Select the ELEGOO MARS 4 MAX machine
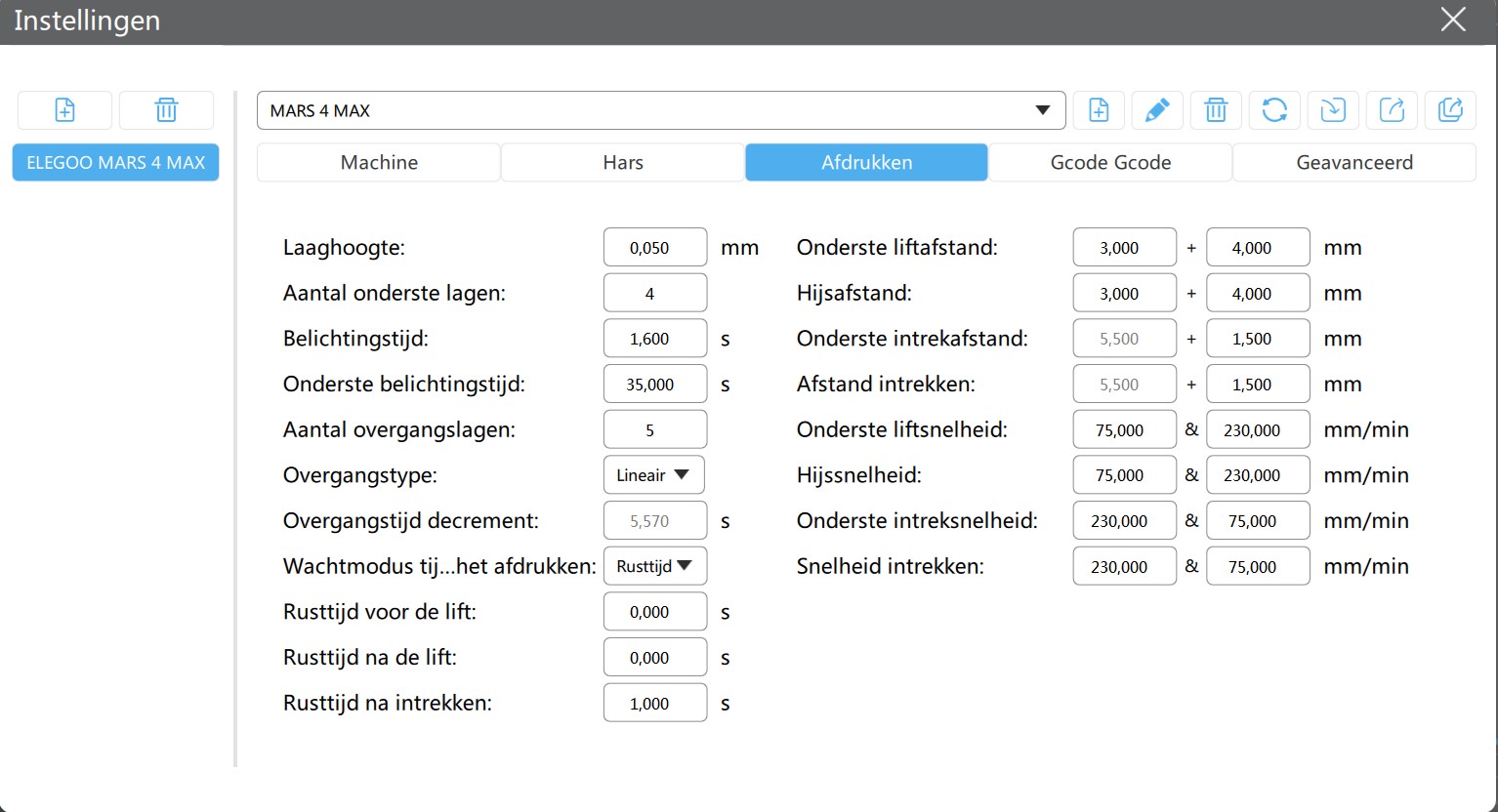Viewport: 1498px width, 812px height. [115, 163]
